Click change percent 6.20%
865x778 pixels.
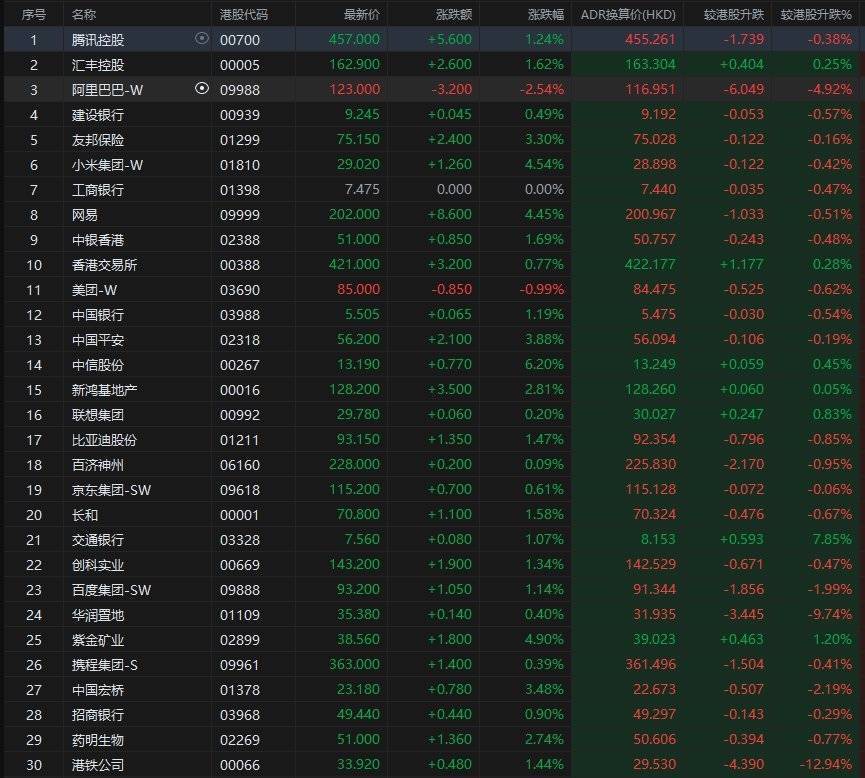coord(544,365)
